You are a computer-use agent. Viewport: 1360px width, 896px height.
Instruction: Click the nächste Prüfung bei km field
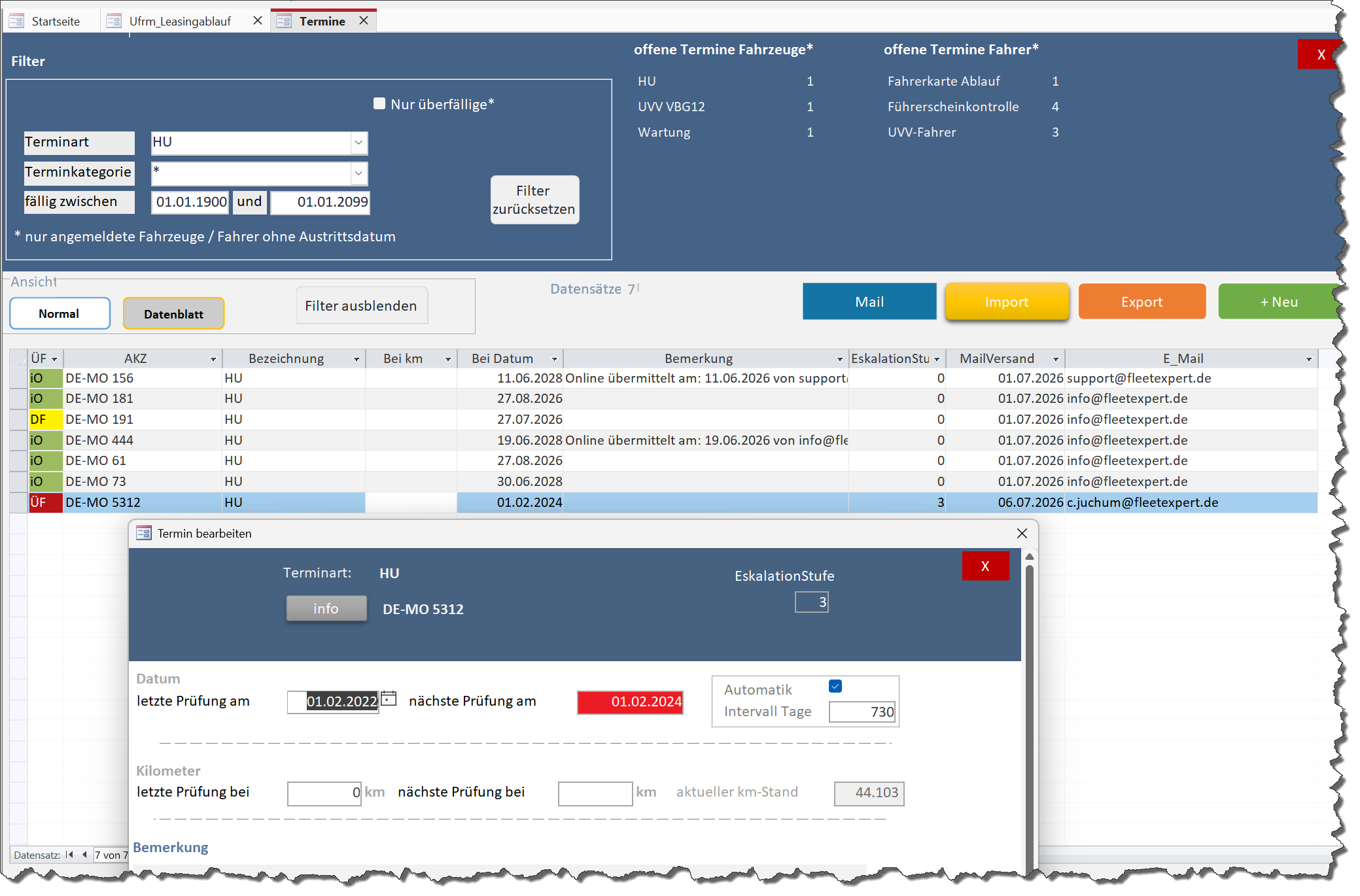point(595,793)
